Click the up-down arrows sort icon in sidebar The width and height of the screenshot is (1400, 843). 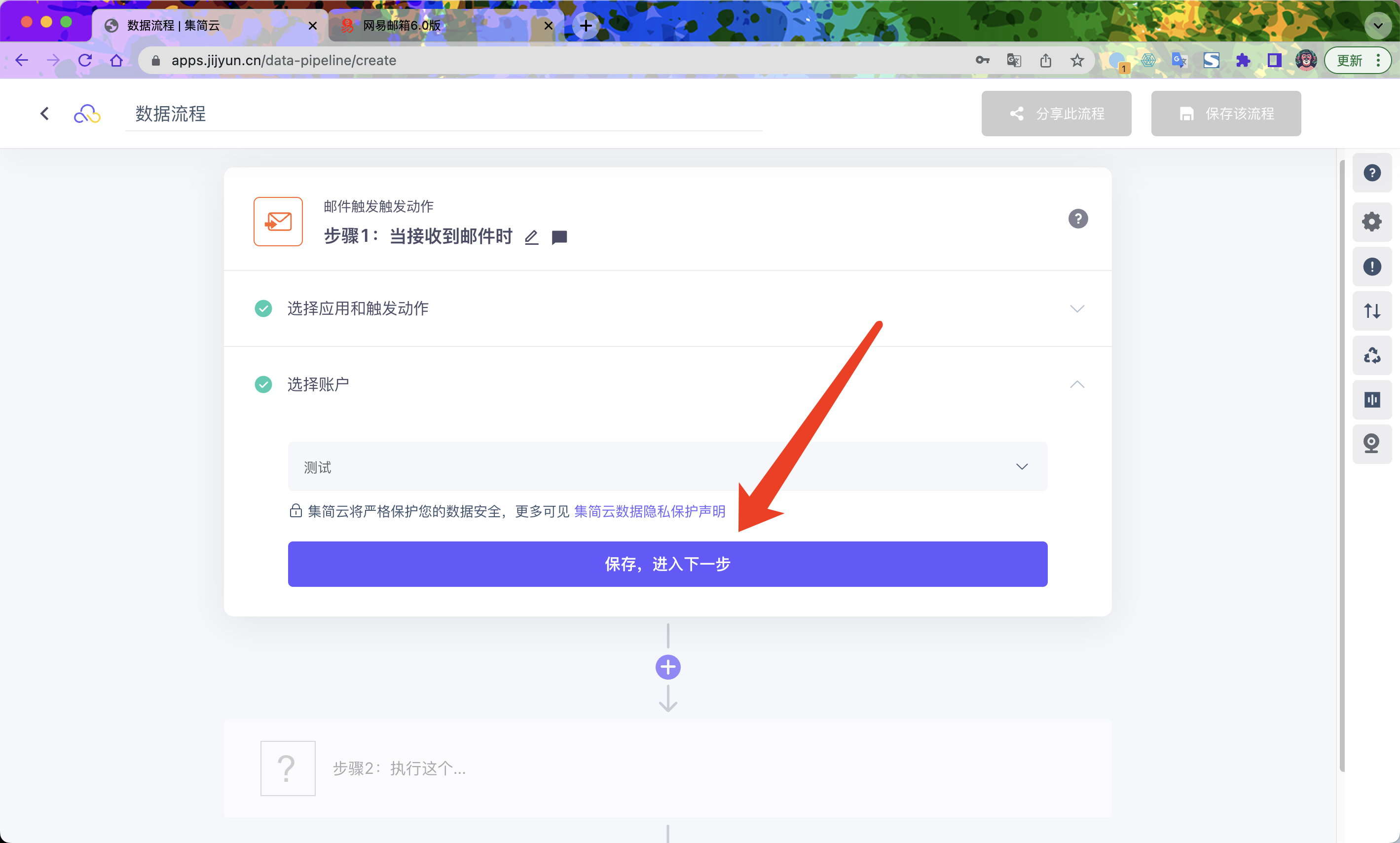(x=1371, y=311)
